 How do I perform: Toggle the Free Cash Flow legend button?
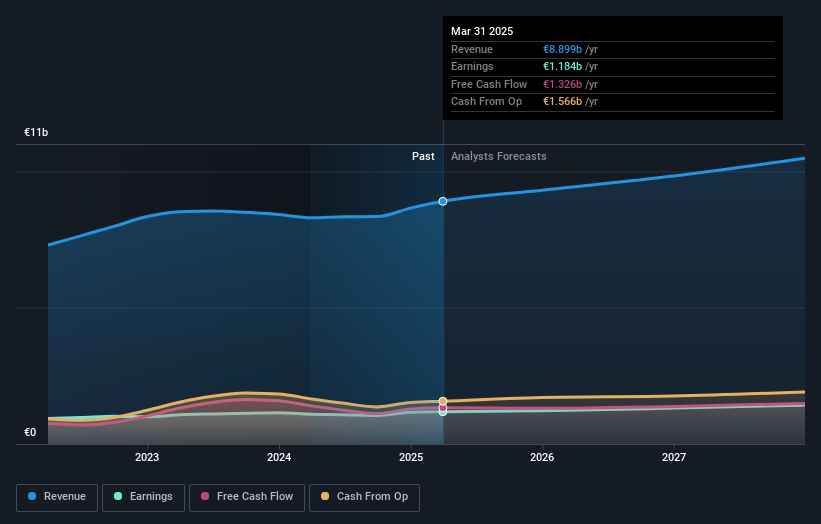[247, 497]
